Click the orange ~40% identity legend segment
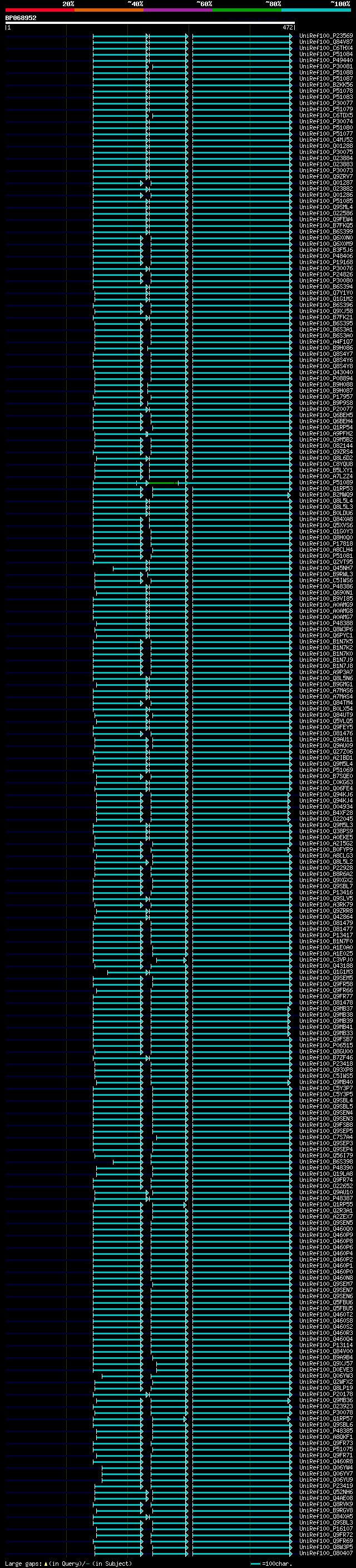This screenshot has height=1568, width=356. tap(109, 10)
